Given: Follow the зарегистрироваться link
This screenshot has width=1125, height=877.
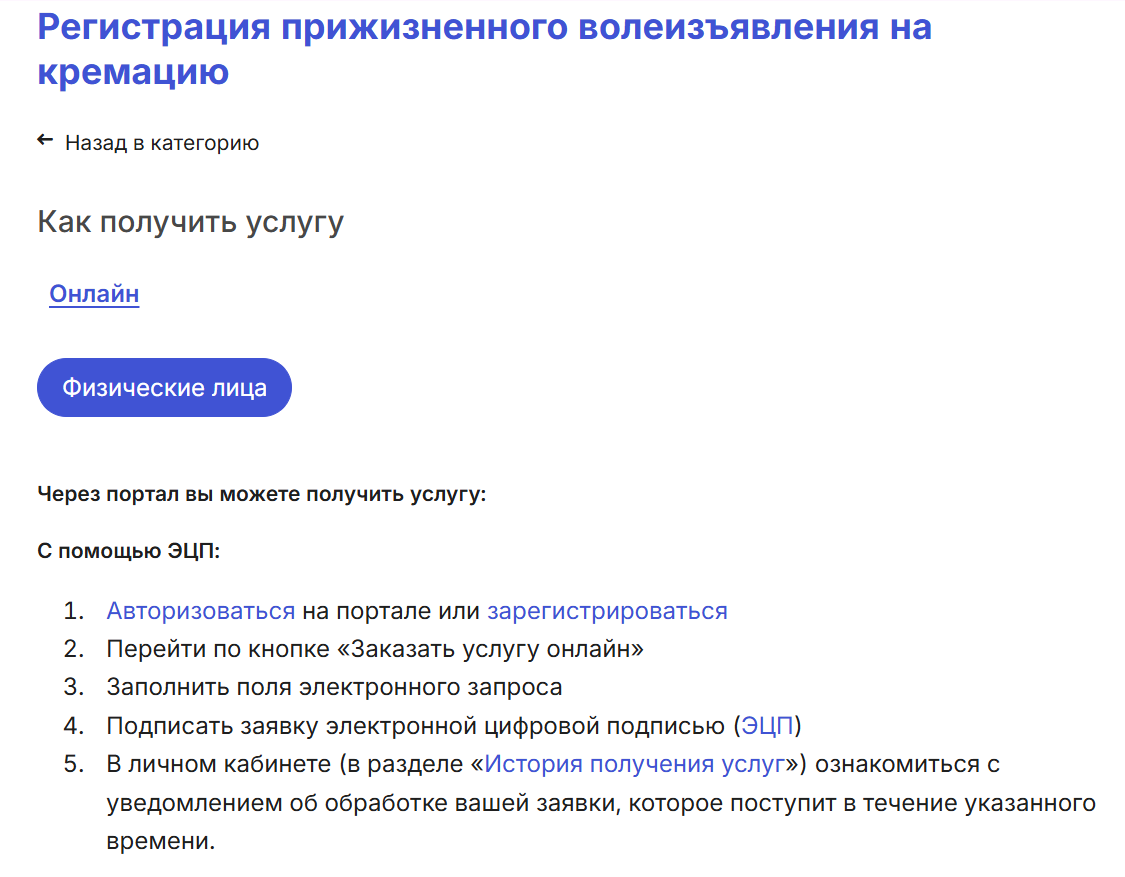Looking at the screenshot, I should pos(607,611).
